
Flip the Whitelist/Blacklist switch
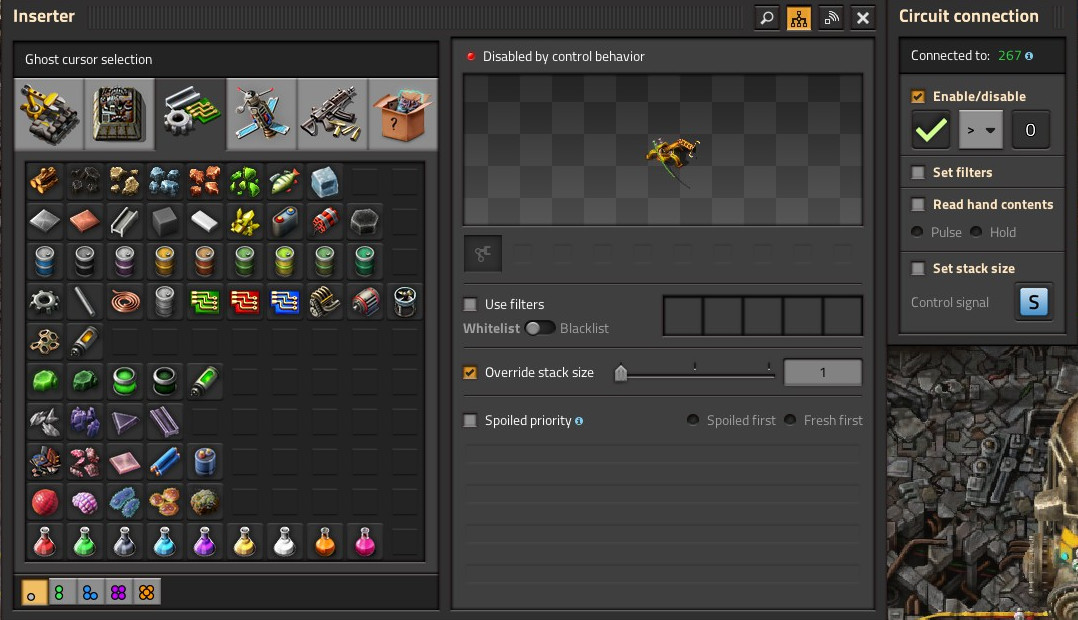pos(539,328)
